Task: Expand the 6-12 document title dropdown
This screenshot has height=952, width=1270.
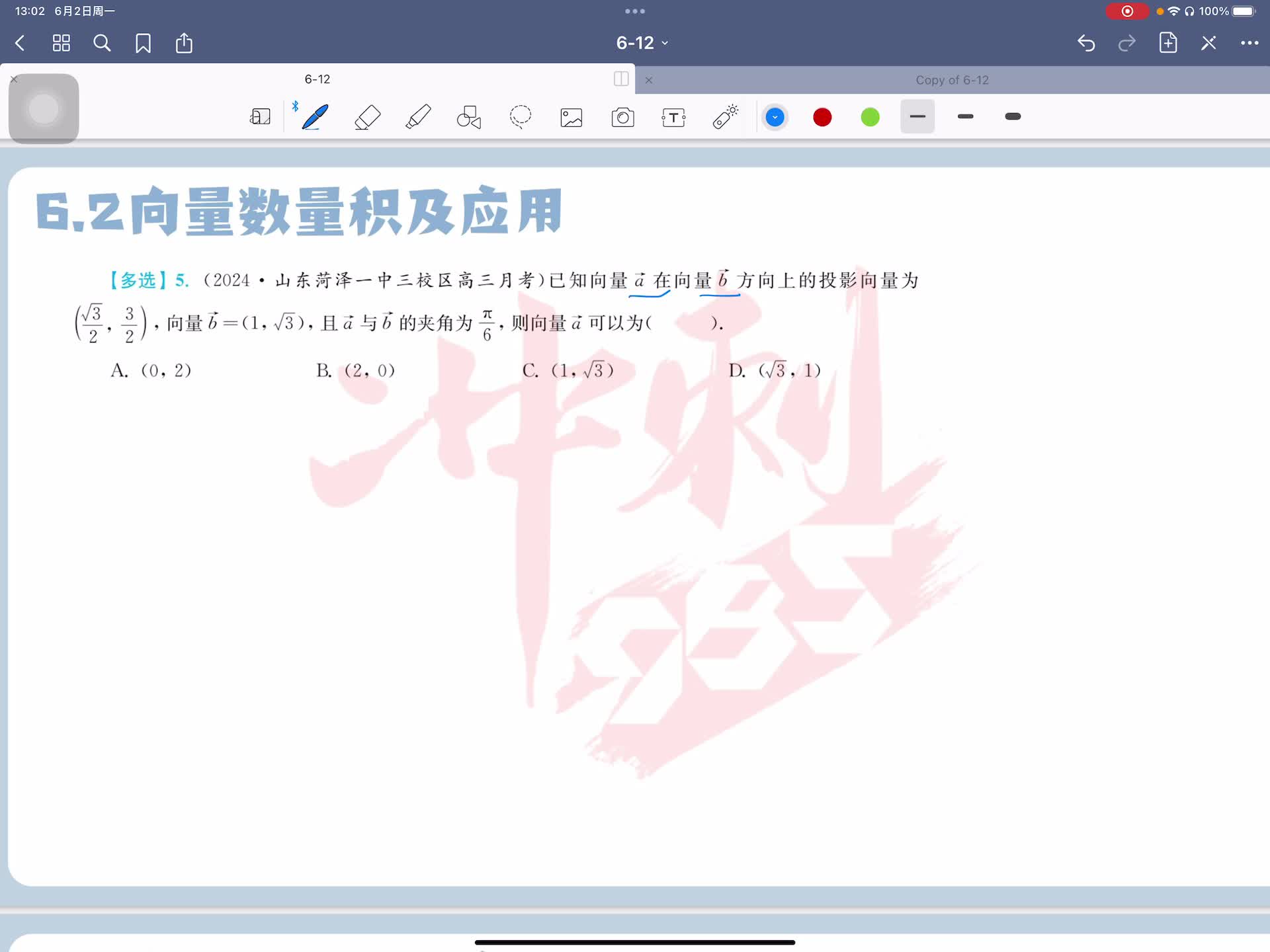Action: (x=642, y=43)
